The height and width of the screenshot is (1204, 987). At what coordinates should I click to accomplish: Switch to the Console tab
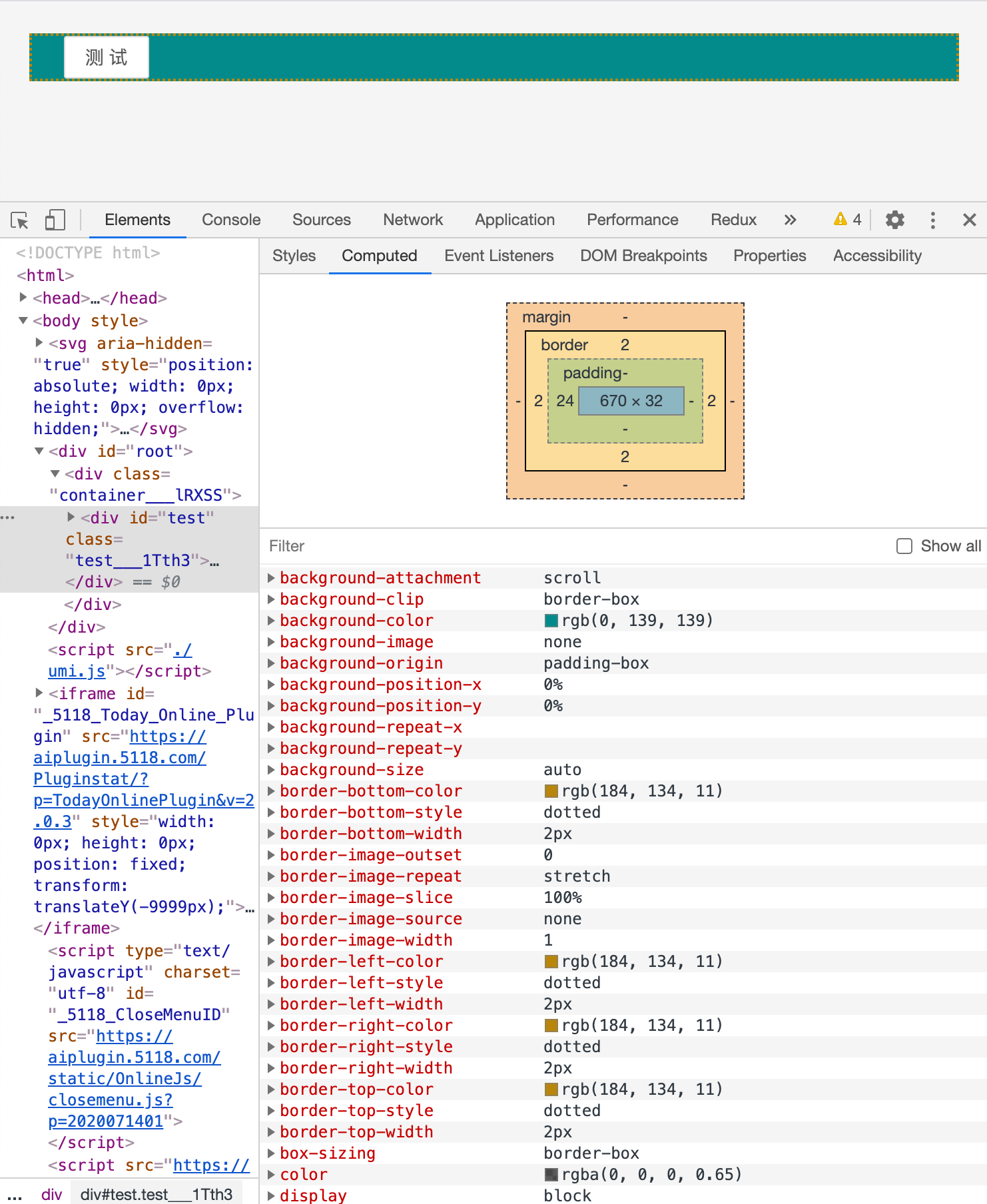point(231,220)
